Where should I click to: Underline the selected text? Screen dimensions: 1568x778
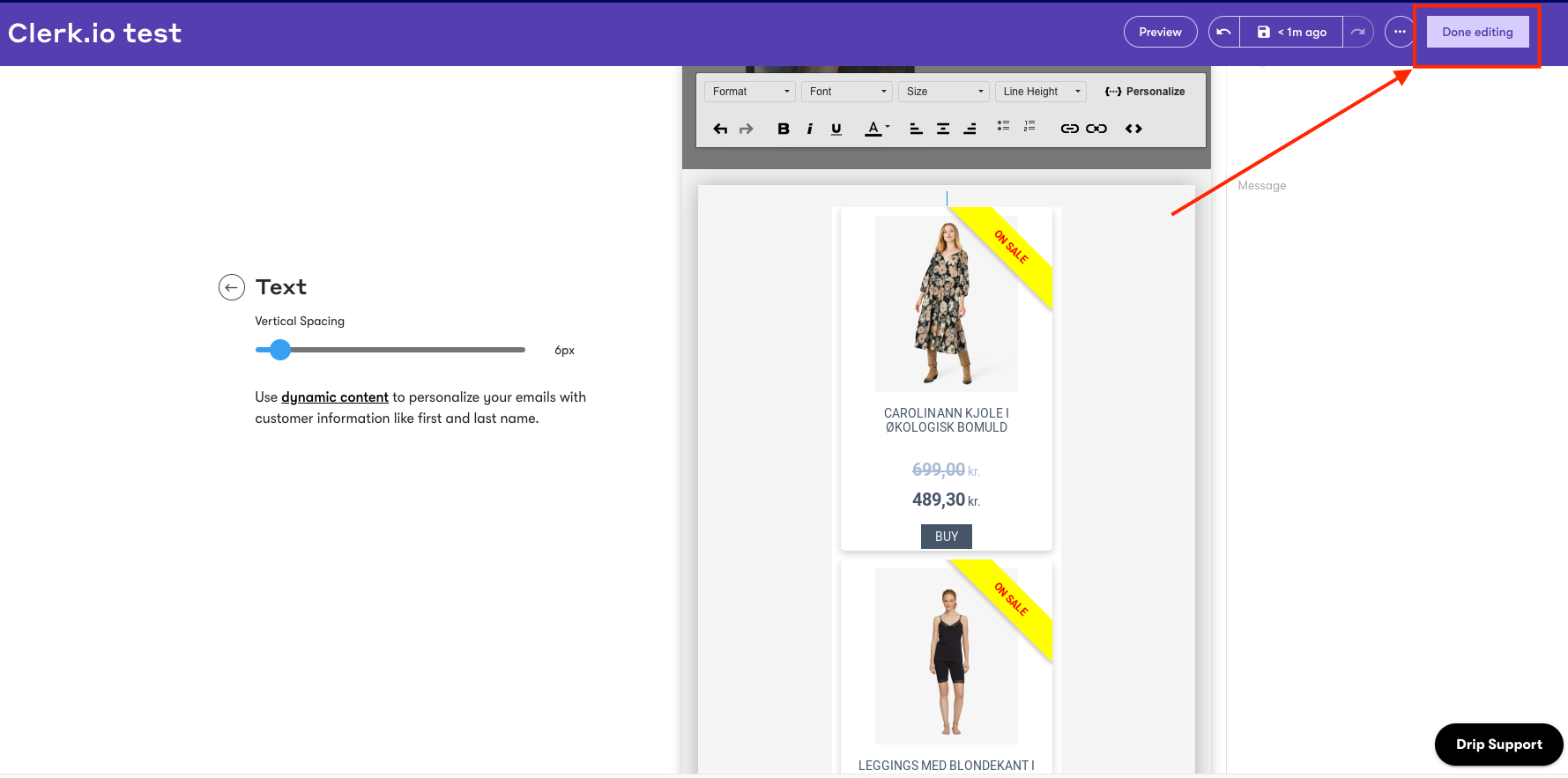(836, 129)
